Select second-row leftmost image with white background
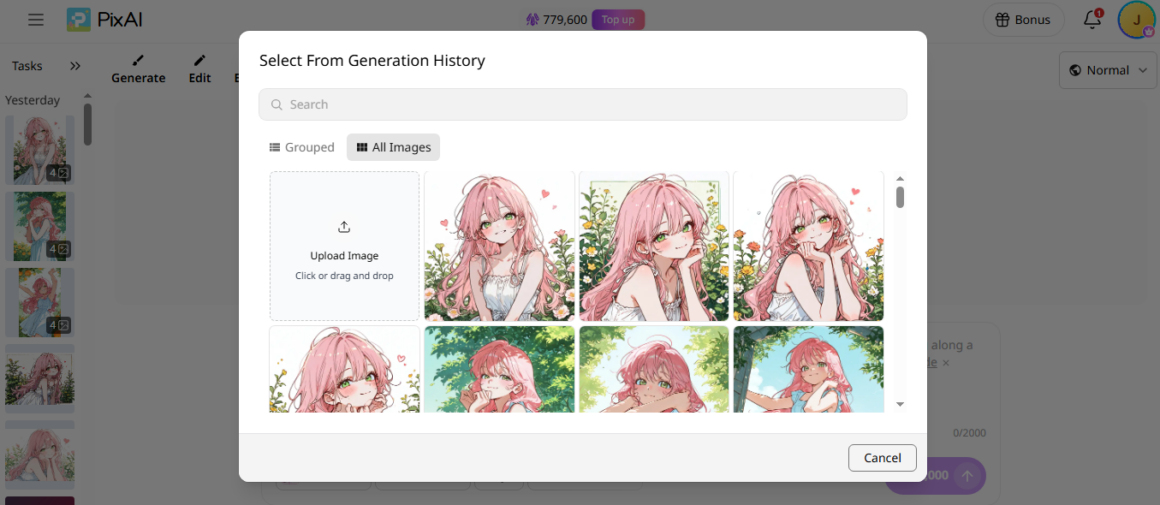The width and height of the screenshot is (1160, 505). 345,369
